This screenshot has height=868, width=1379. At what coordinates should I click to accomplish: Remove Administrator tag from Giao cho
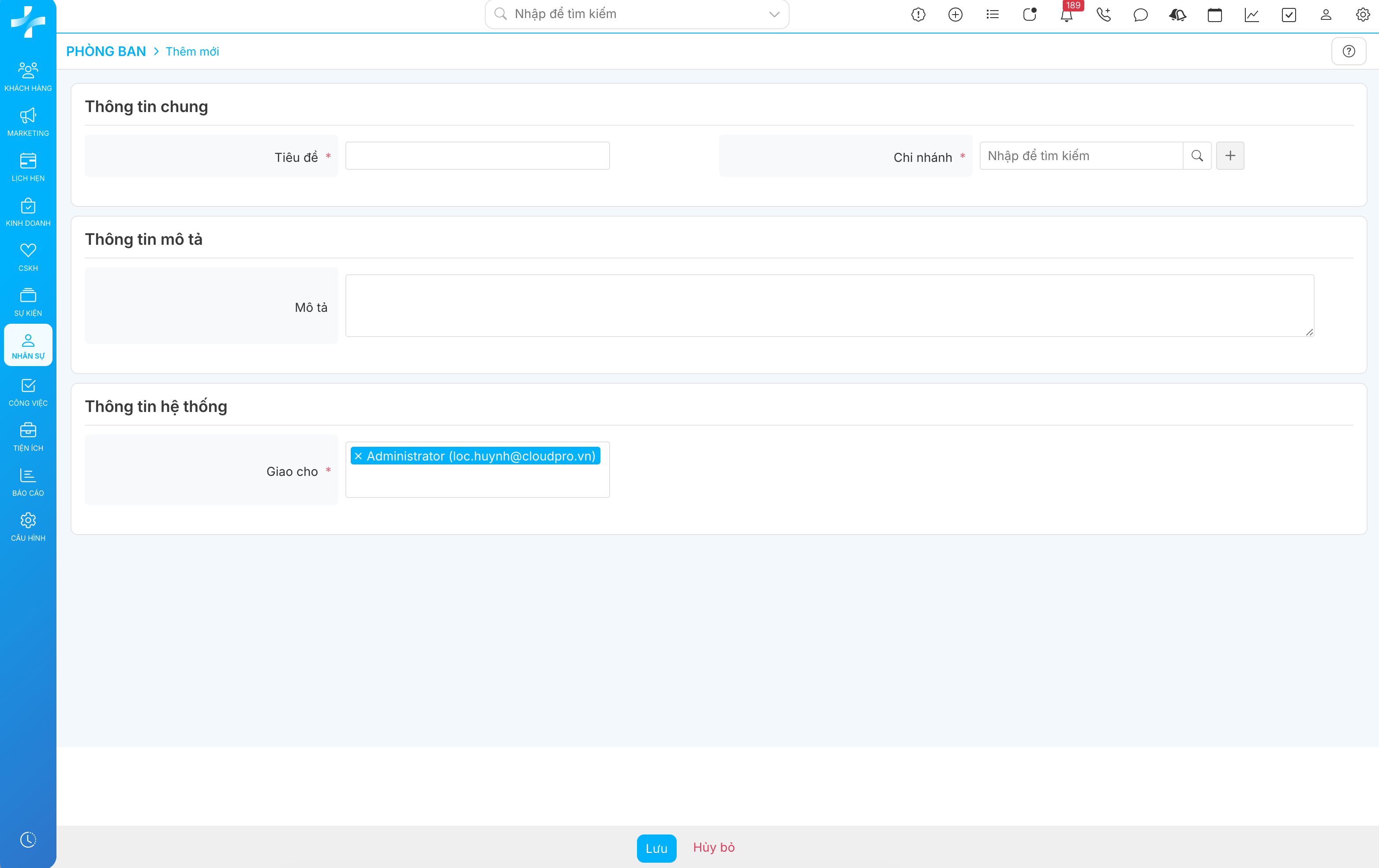359,456
